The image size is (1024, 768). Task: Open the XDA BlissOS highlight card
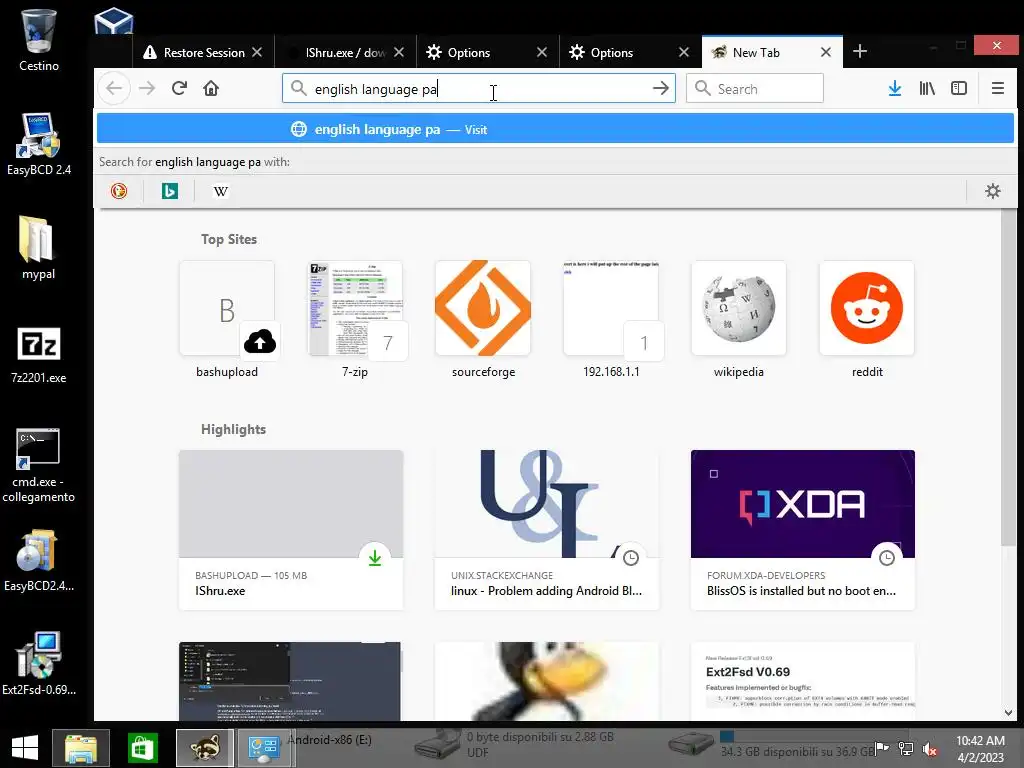[x=803, y=530]
